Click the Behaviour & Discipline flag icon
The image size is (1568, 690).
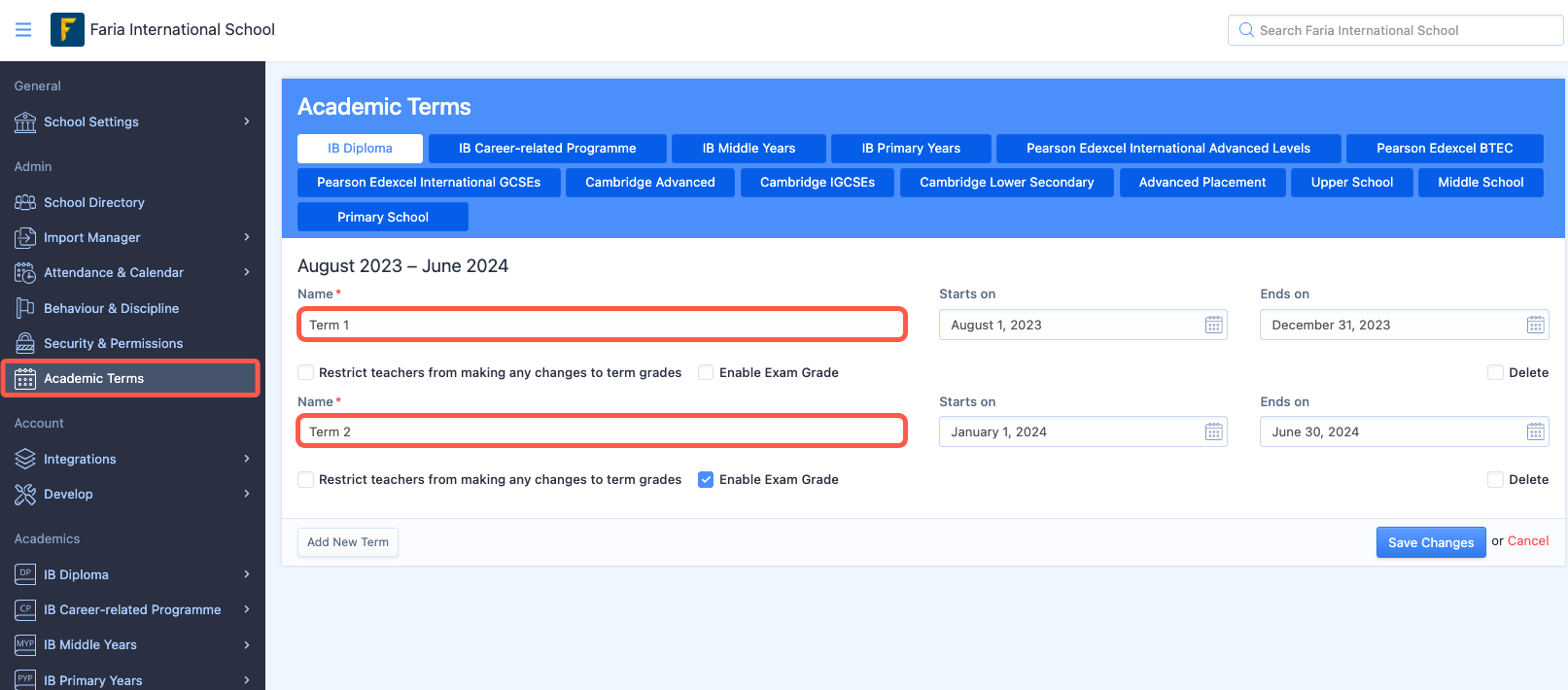click(x=25, y=308)
